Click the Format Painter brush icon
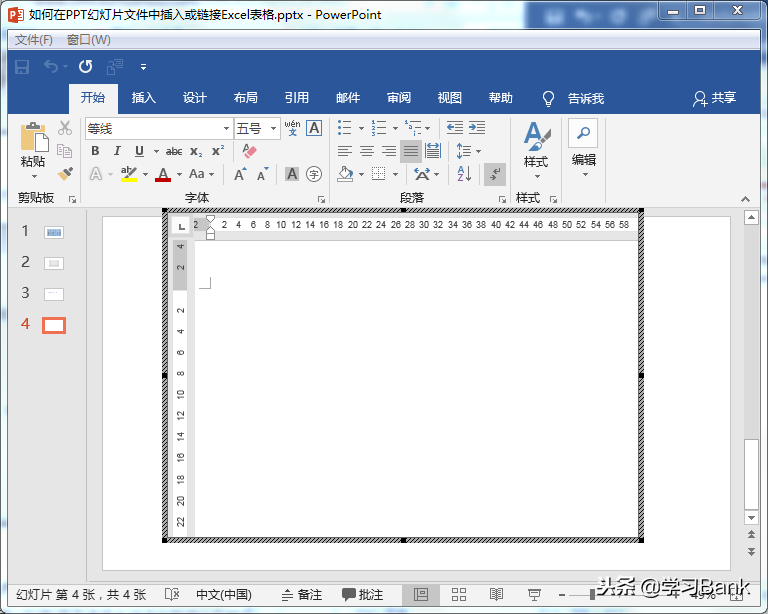The width and height of the screenshot is (768, 614). pyautogui.click(x=65, y=173)
